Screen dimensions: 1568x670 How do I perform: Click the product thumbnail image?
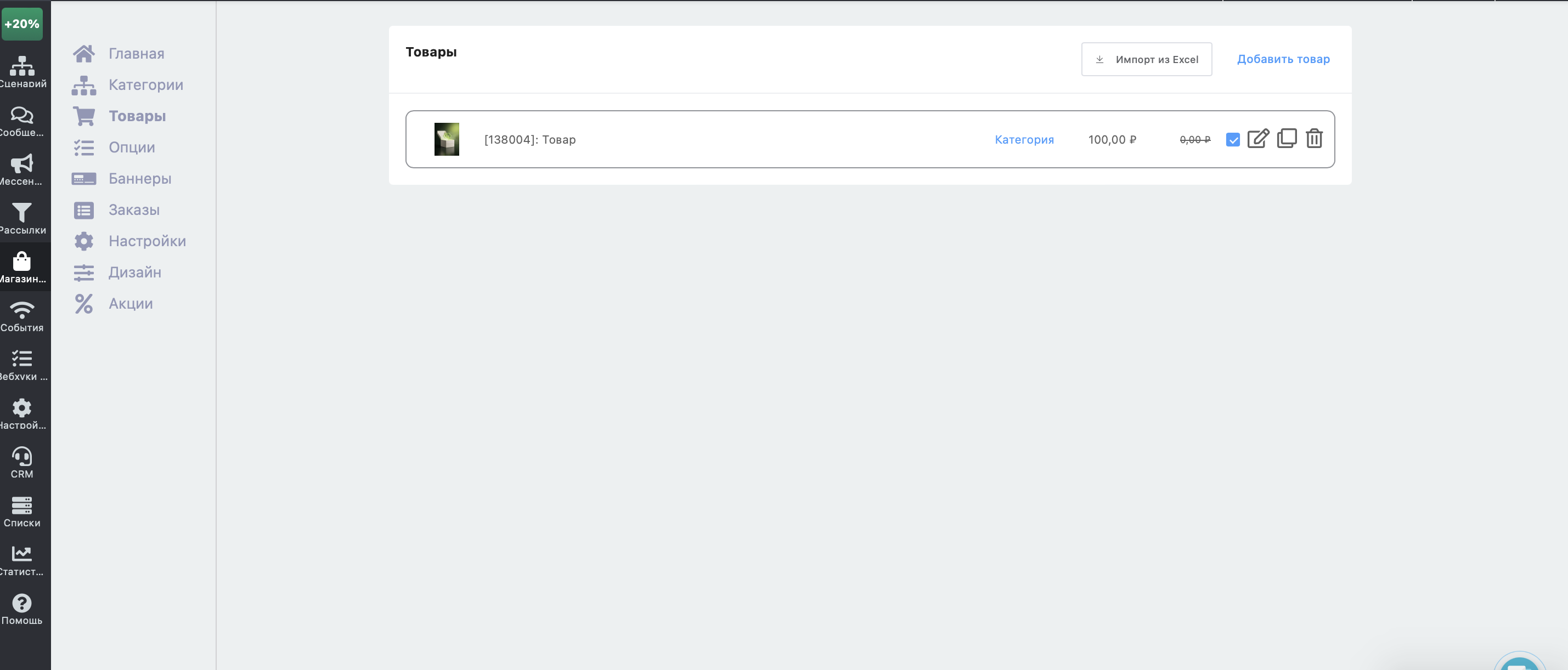coord(446,139)
